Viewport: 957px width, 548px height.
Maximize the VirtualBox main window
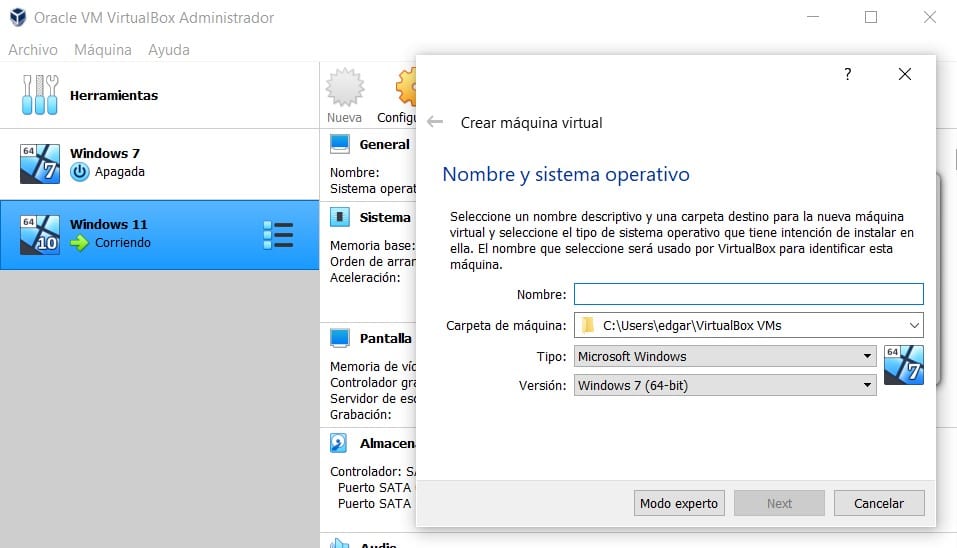point(871,17)
